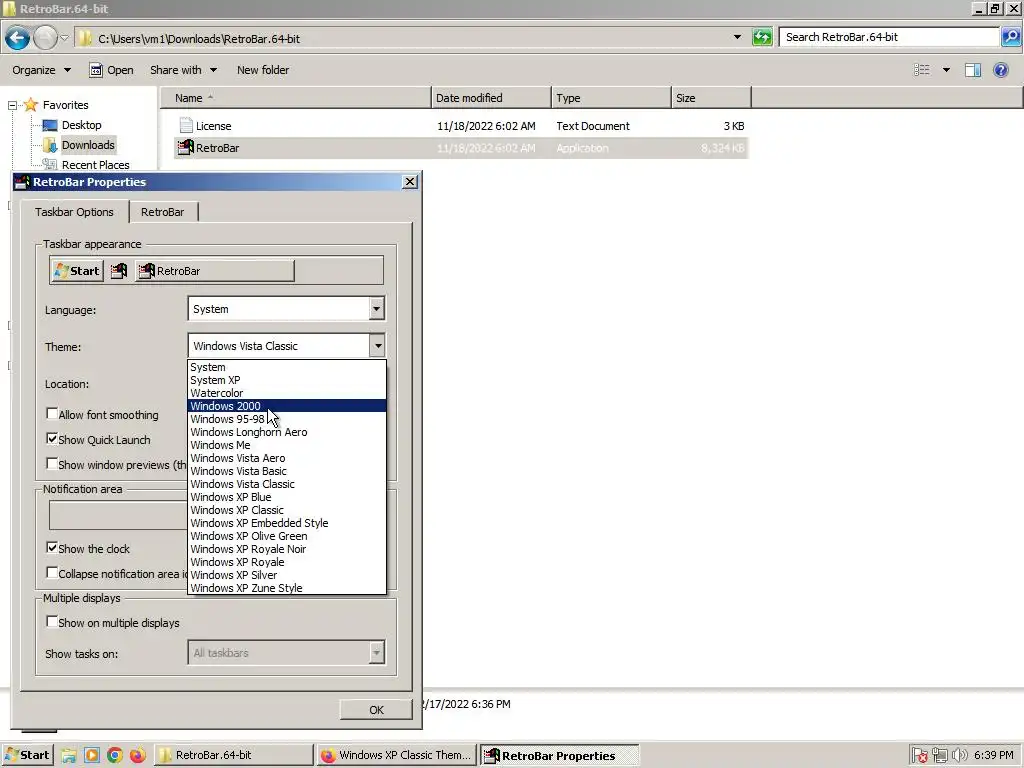The height and width of the screenshot is (768, 1024).
Task: Launch Firefox from quick launch
Action: (137, 756)
